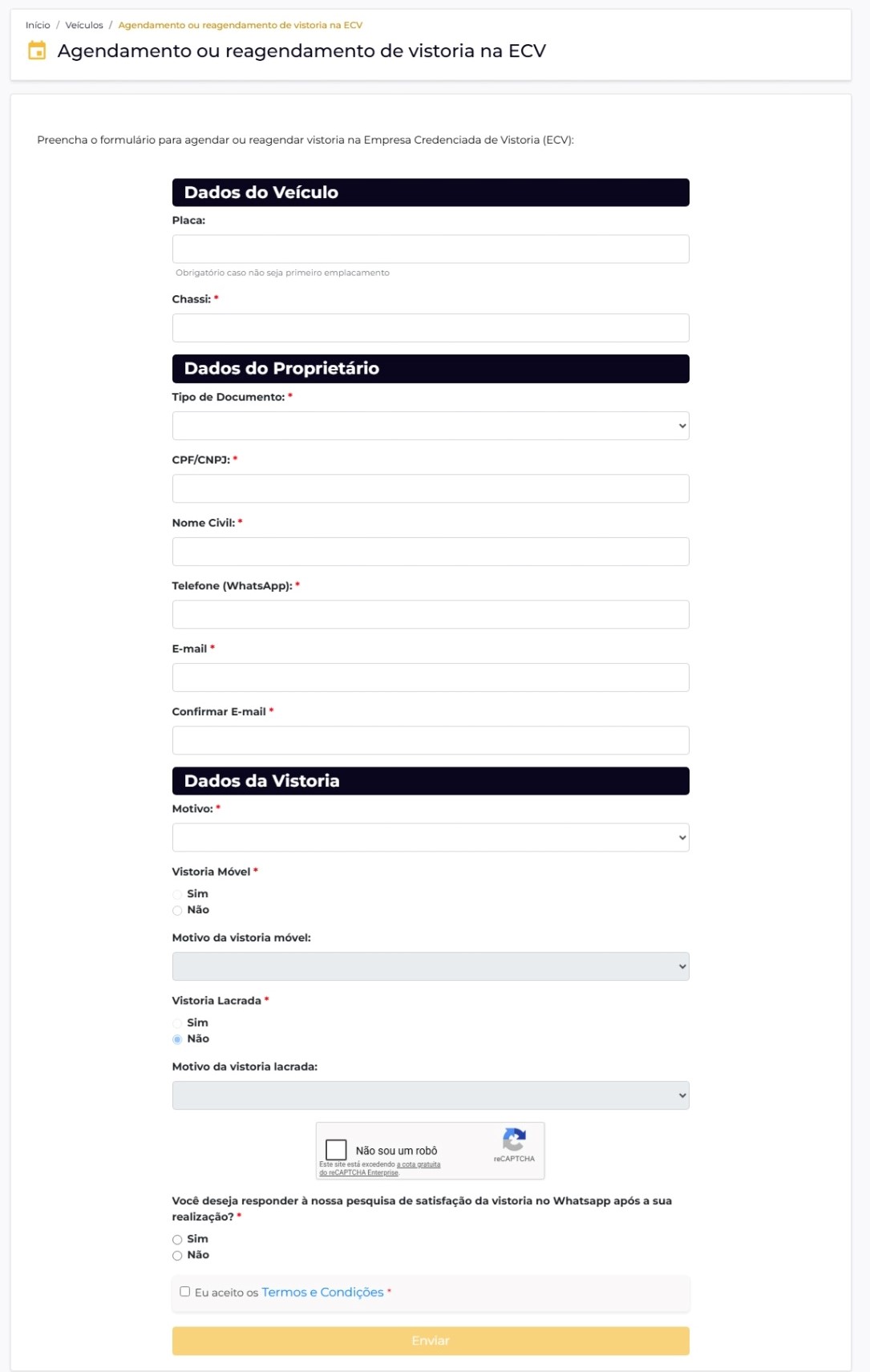Select 'Não' for Vistoria Móvel
The image size is (870, 1372).
[x=177, y=910]
